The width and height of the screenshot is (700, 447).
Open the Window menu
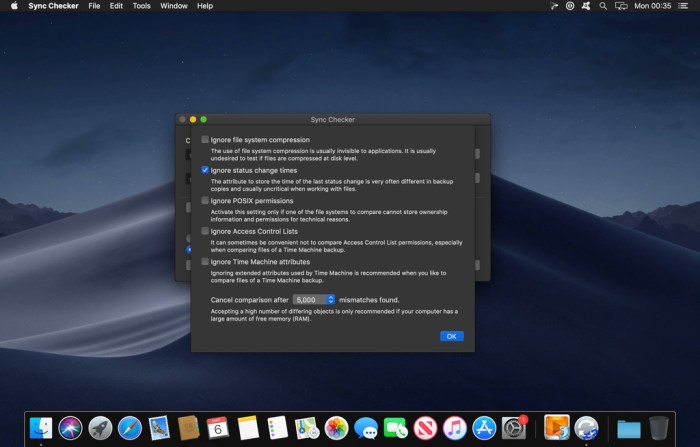tap(173, 6)
